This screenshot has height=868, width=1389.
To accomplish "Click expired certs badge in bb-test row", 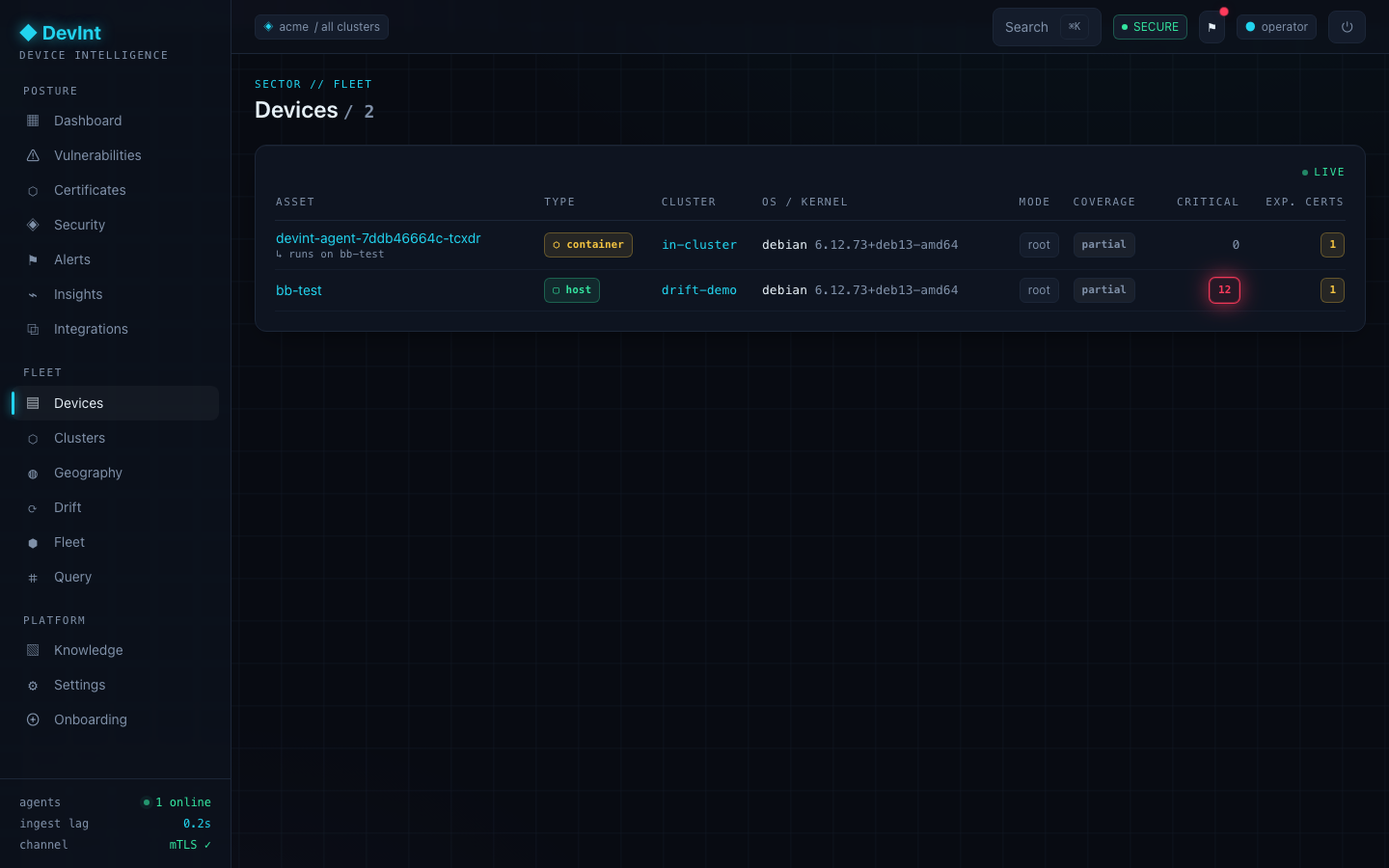I will 1332,290.
